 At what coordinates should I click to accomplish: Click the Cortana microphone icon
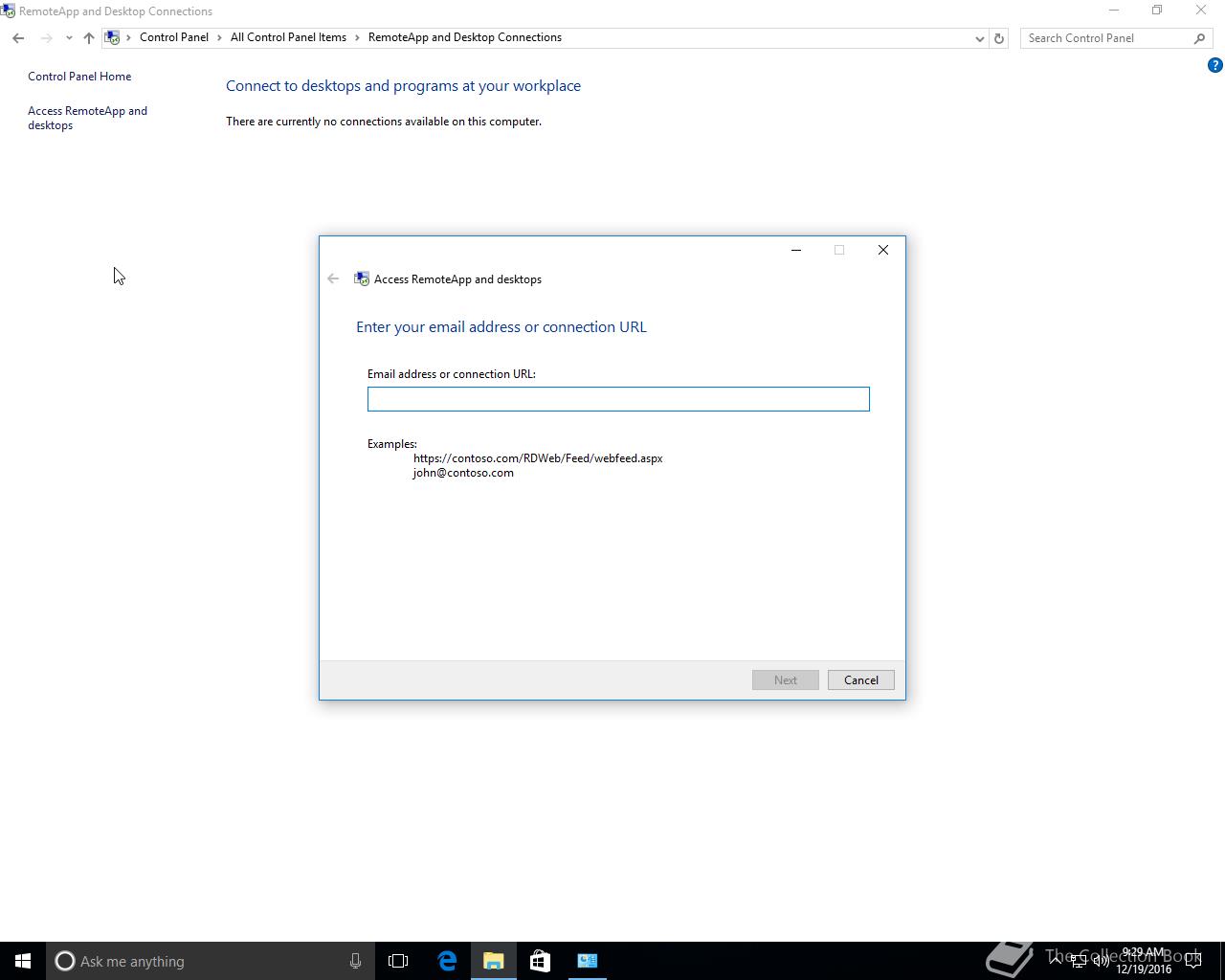355,961
